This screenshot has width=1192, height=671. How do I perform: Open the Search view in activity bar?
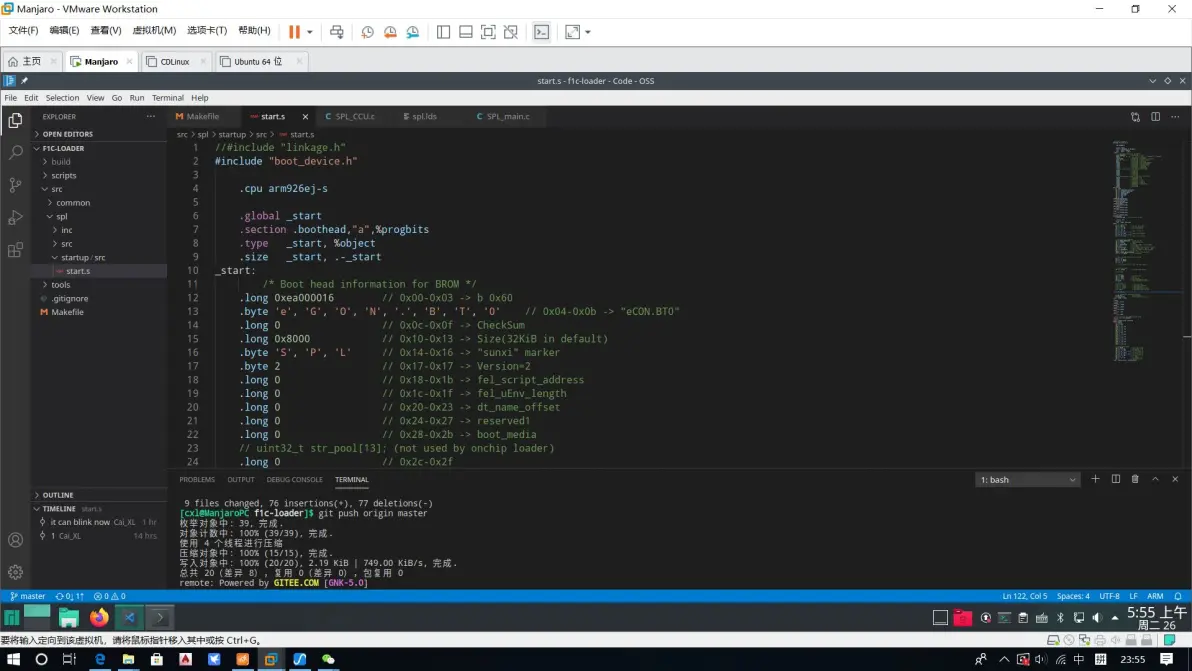(15, 153)
